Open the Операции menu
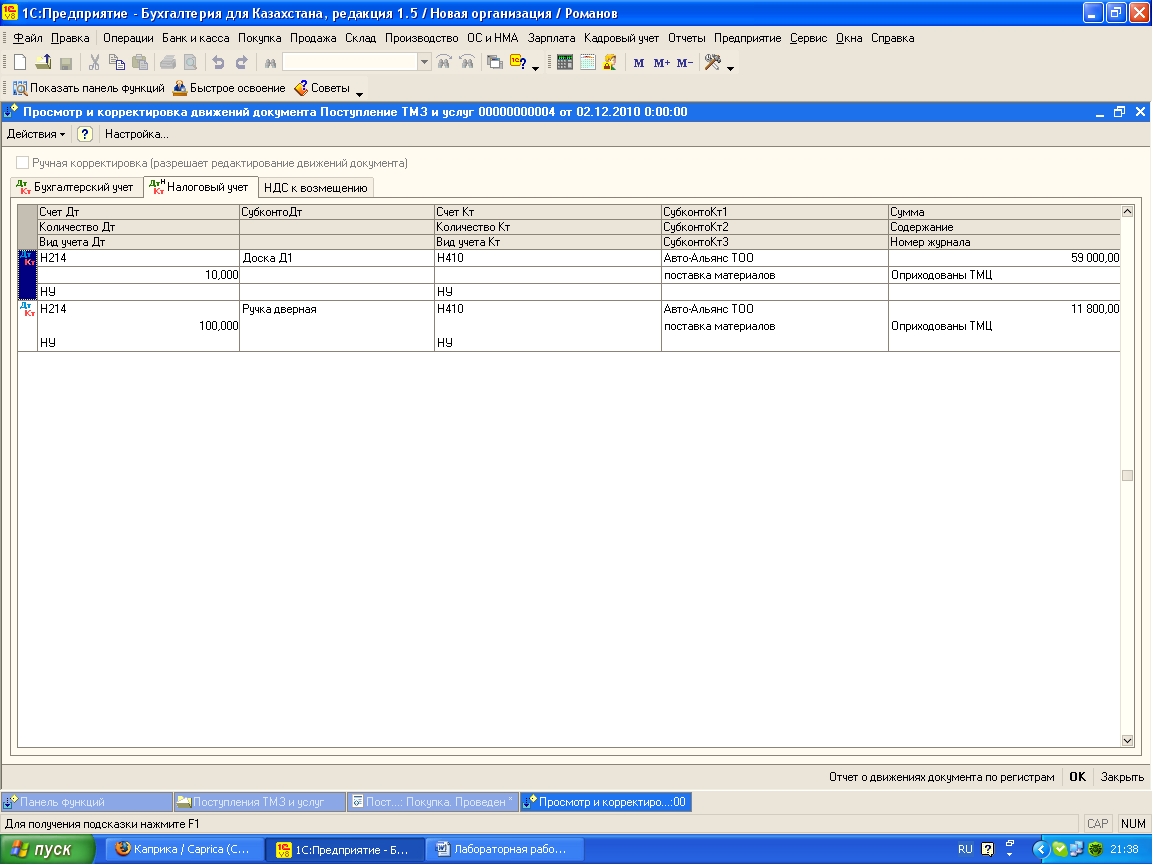Screen dimensions: 1152x864 (128, 38)
